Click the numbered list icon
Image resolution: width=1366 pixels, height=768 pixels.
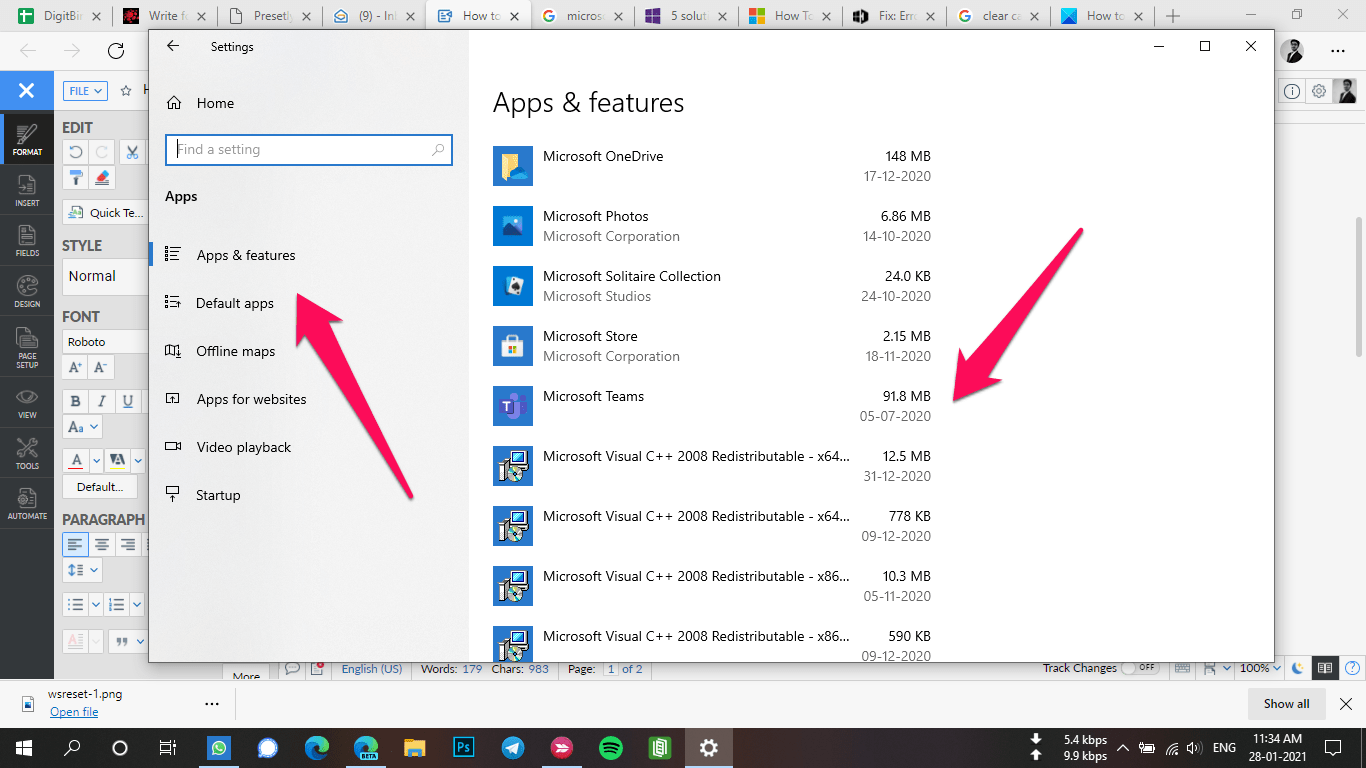117,605
